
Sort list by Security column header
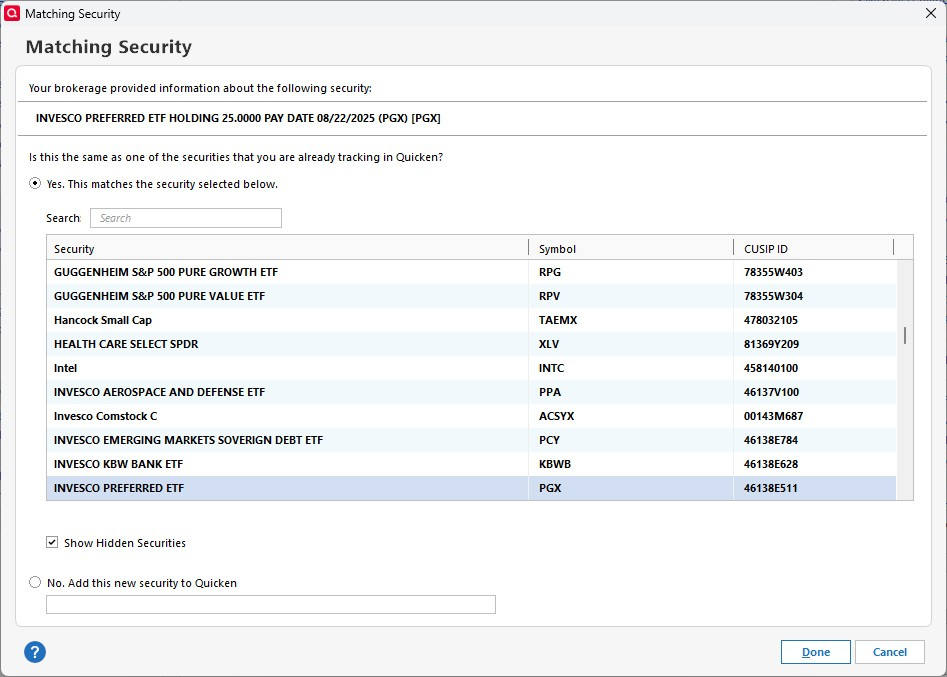point(288,248)
